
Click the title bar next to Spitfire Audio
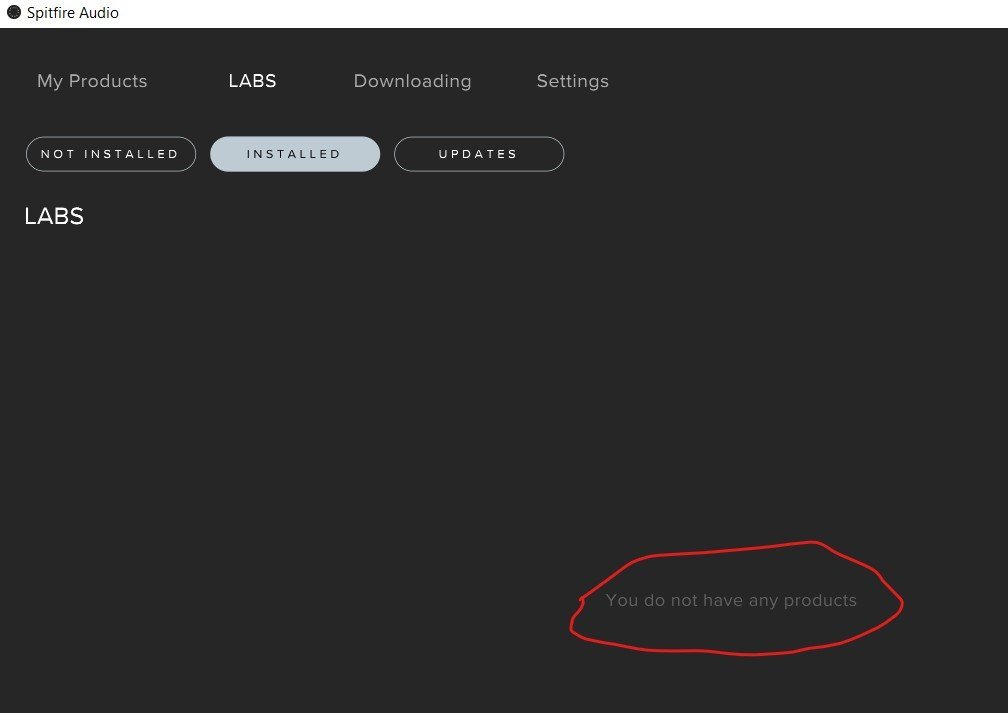[x=500, y=13]
